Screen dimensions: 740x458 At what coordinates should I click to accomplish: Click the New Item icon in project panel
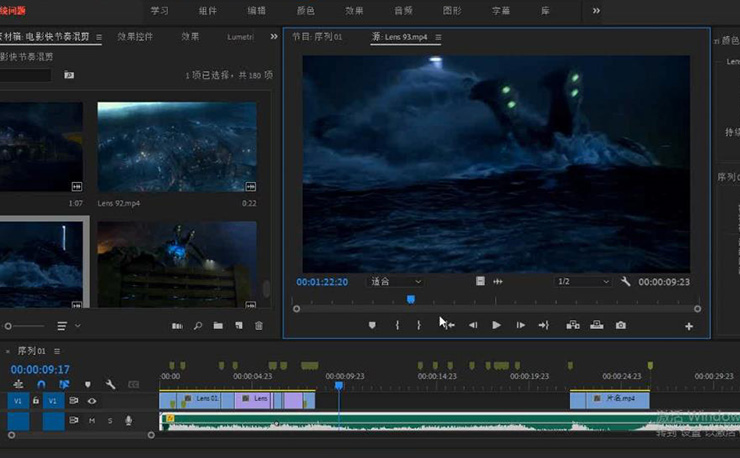239,326
